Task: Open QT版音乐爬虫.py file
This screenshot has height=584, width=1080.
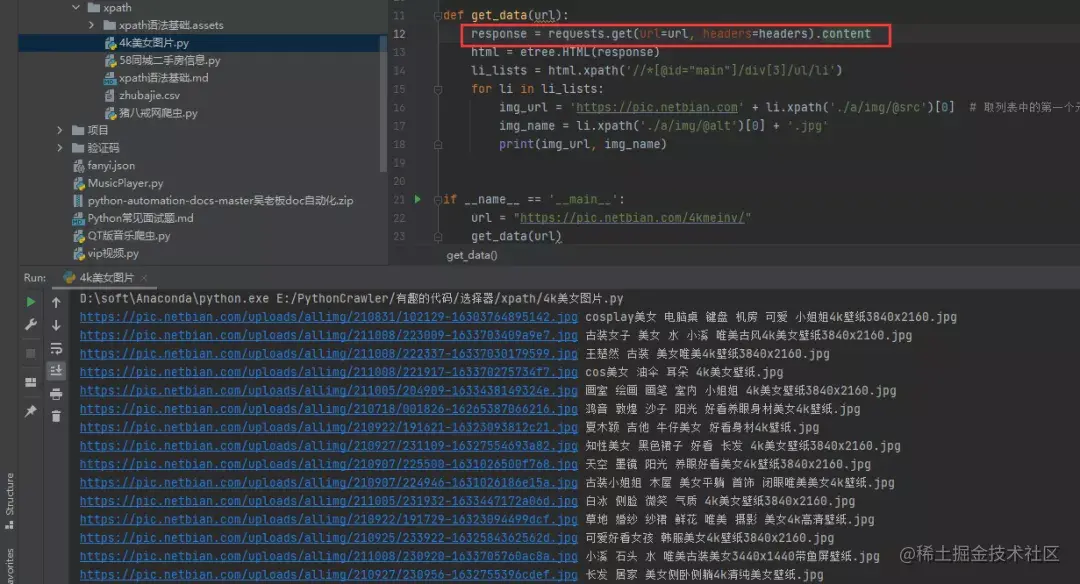Action: 129,236
